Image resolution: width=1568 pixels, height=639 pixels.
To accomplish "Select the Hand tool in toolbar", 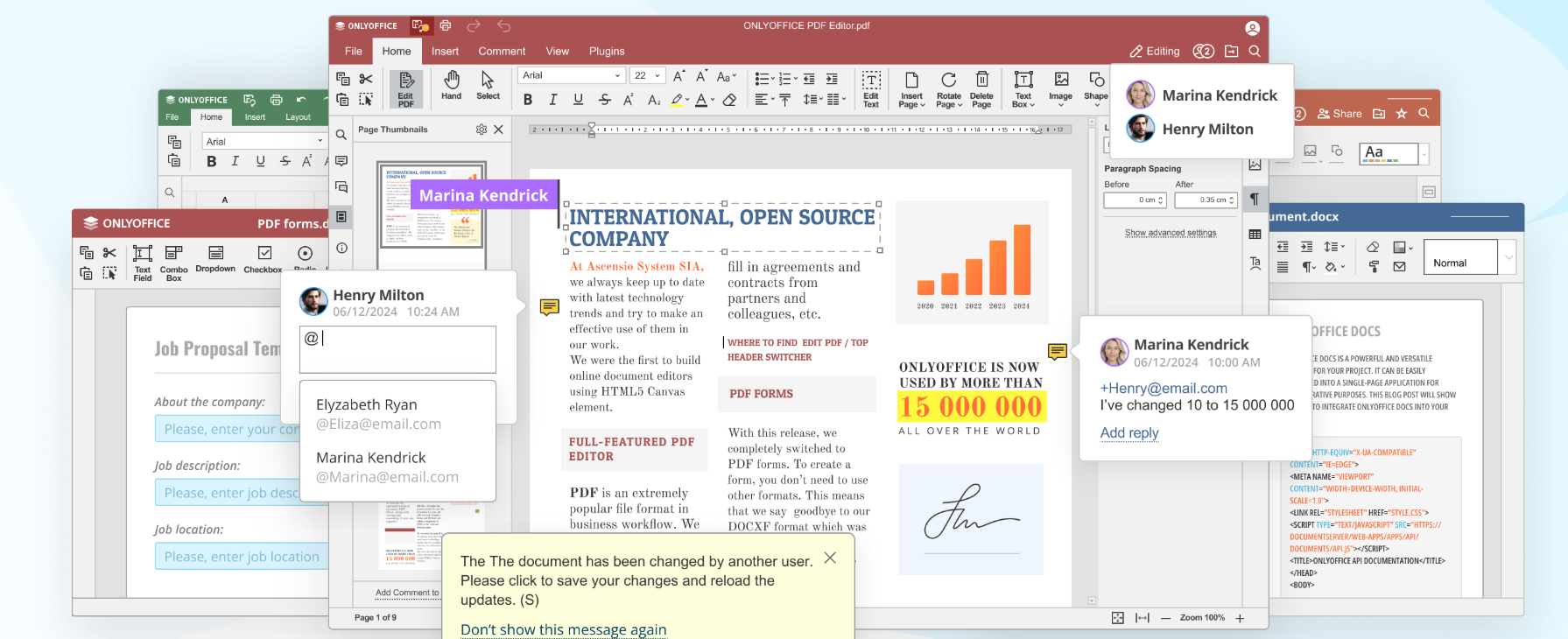I will tap(451, 86).
